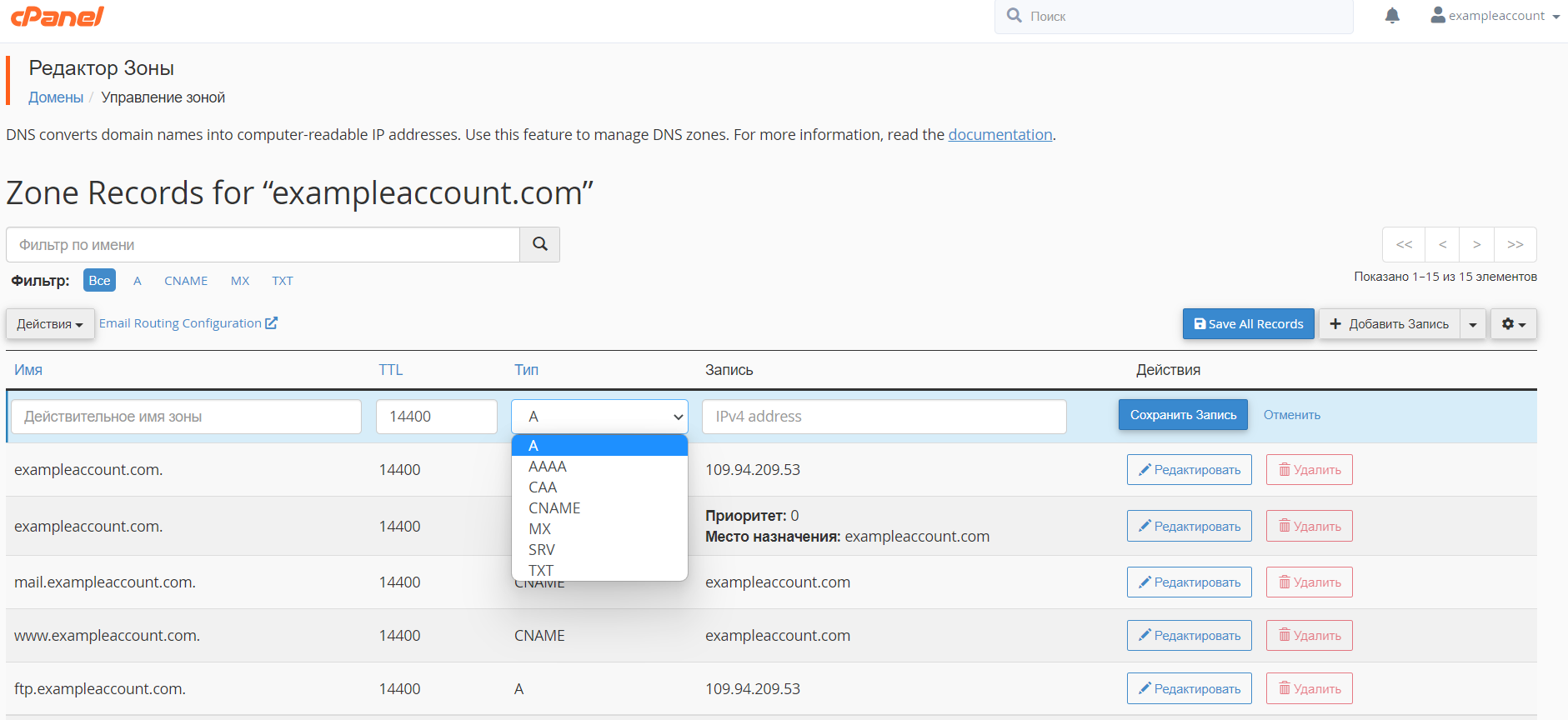Image resolution: width=1568 pixels, height=720 pixels.
Task: Click Сохранить Запись to save new record
Action: click(1183, 415)
